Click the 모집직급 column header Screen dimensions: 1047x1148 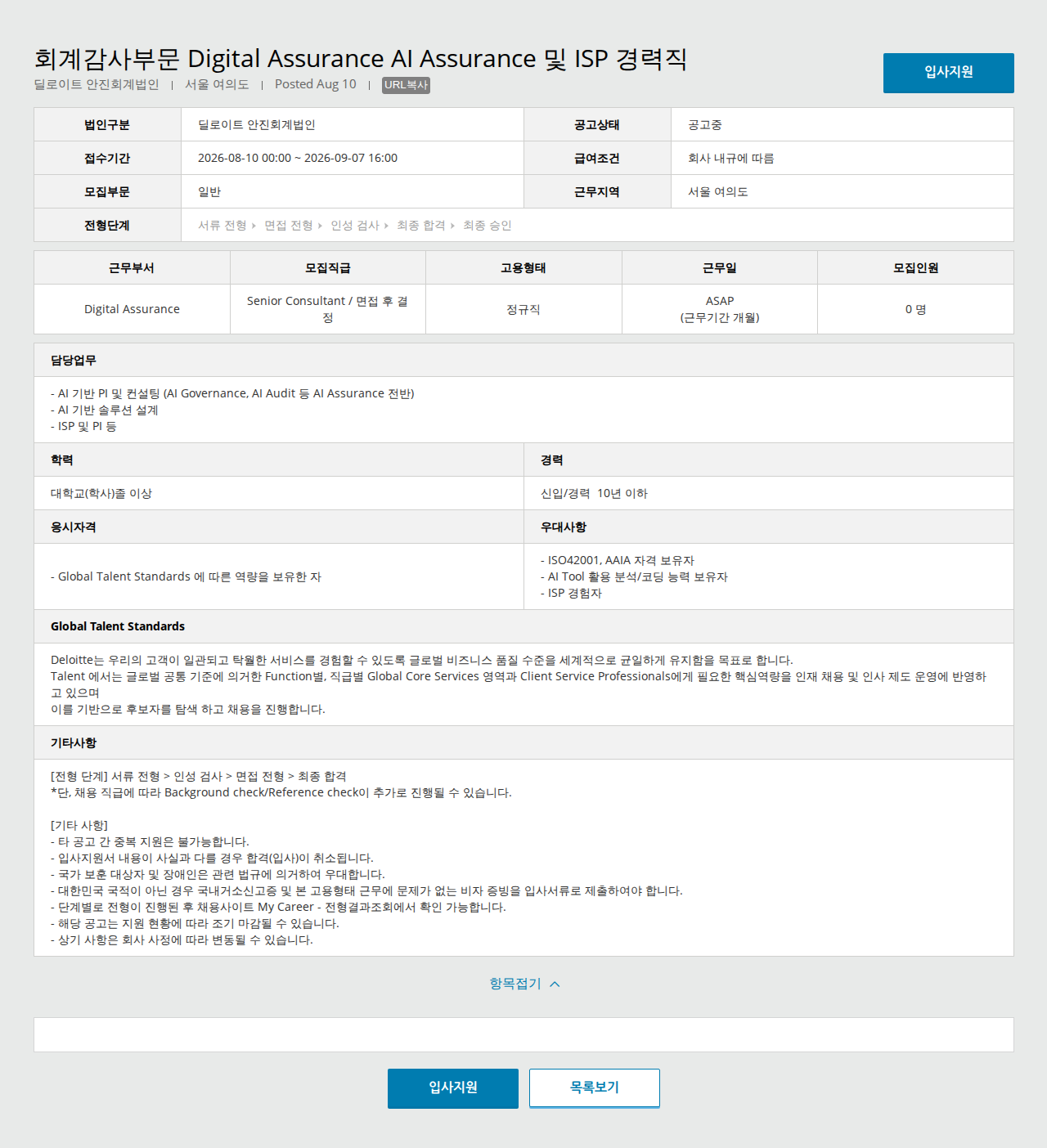point(328,268)
